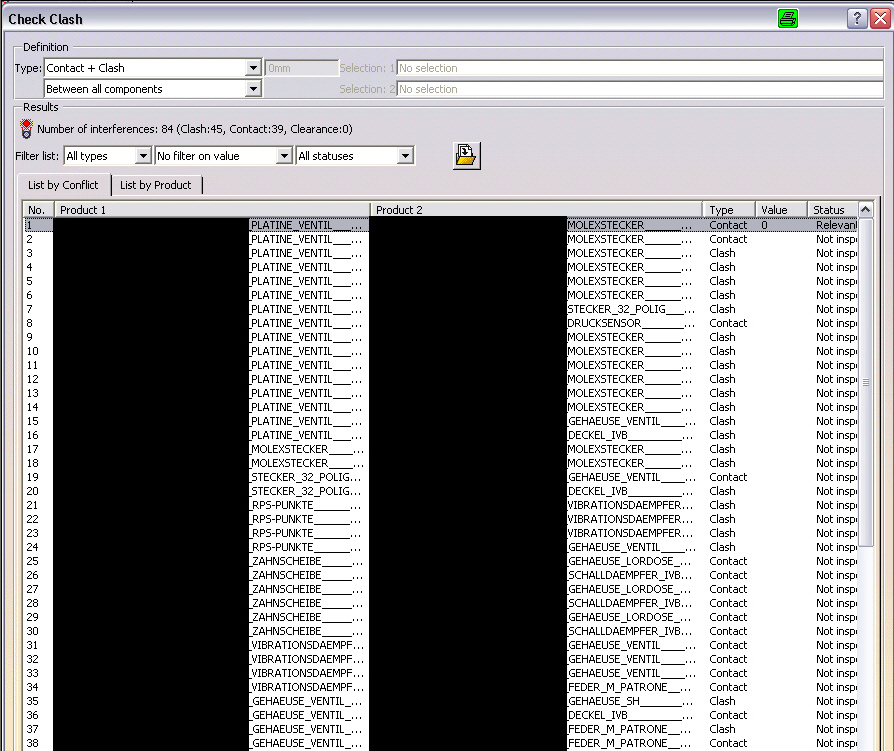Sort by the Status column header
894x751 pixels.
tap(832, 210)
